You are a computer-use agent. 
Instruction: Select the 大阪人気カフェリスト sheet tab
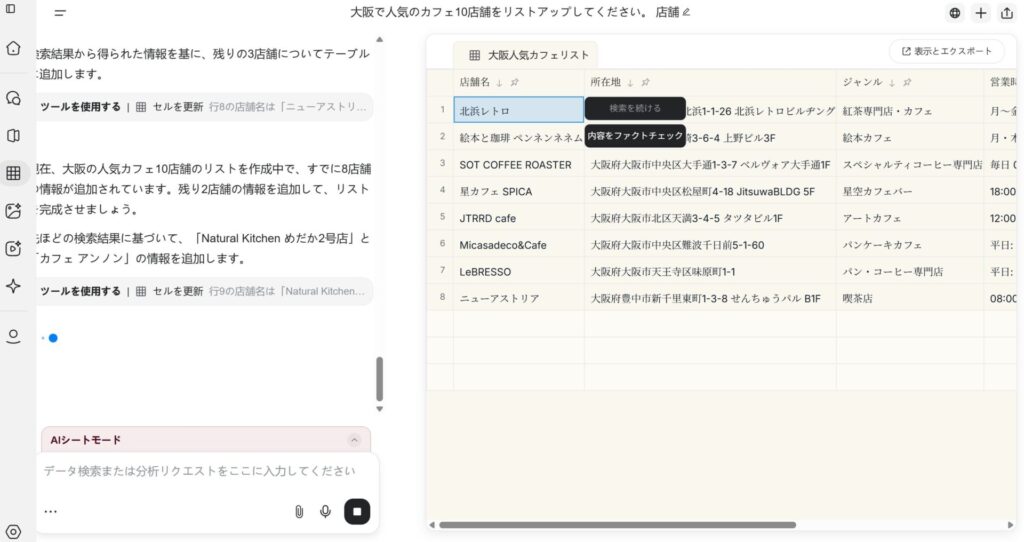point(528,56)
